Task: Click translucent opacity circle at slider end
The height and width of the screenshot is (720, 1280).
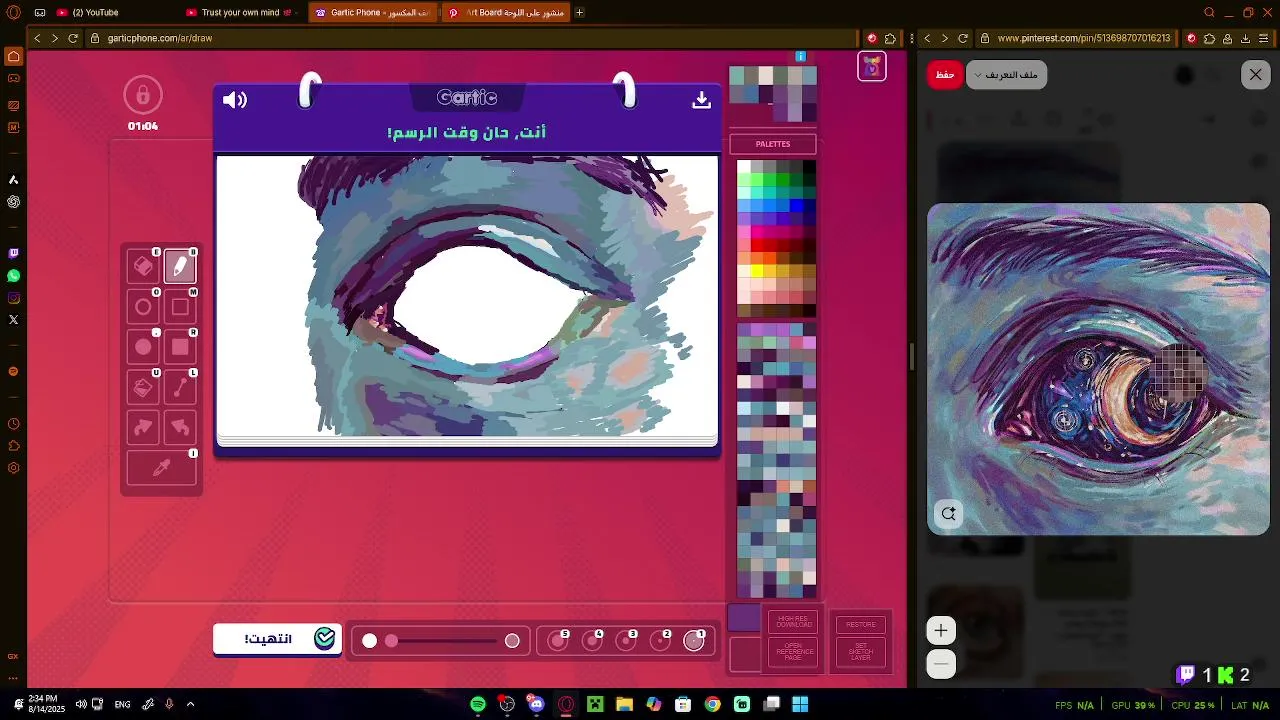Action: point(512,641)
